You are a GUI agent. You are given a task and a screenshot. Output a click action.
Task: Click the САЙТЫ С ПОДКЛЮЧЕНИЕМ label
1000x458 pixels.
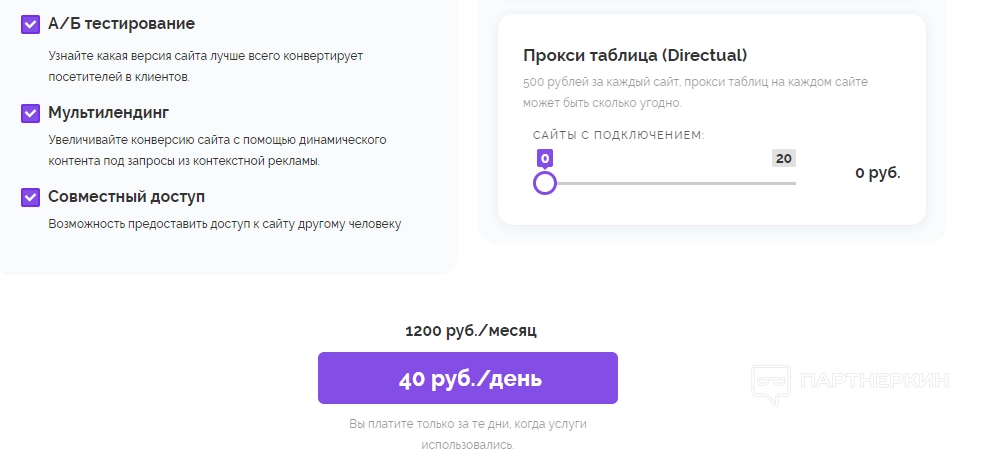(x=618, y=134)
